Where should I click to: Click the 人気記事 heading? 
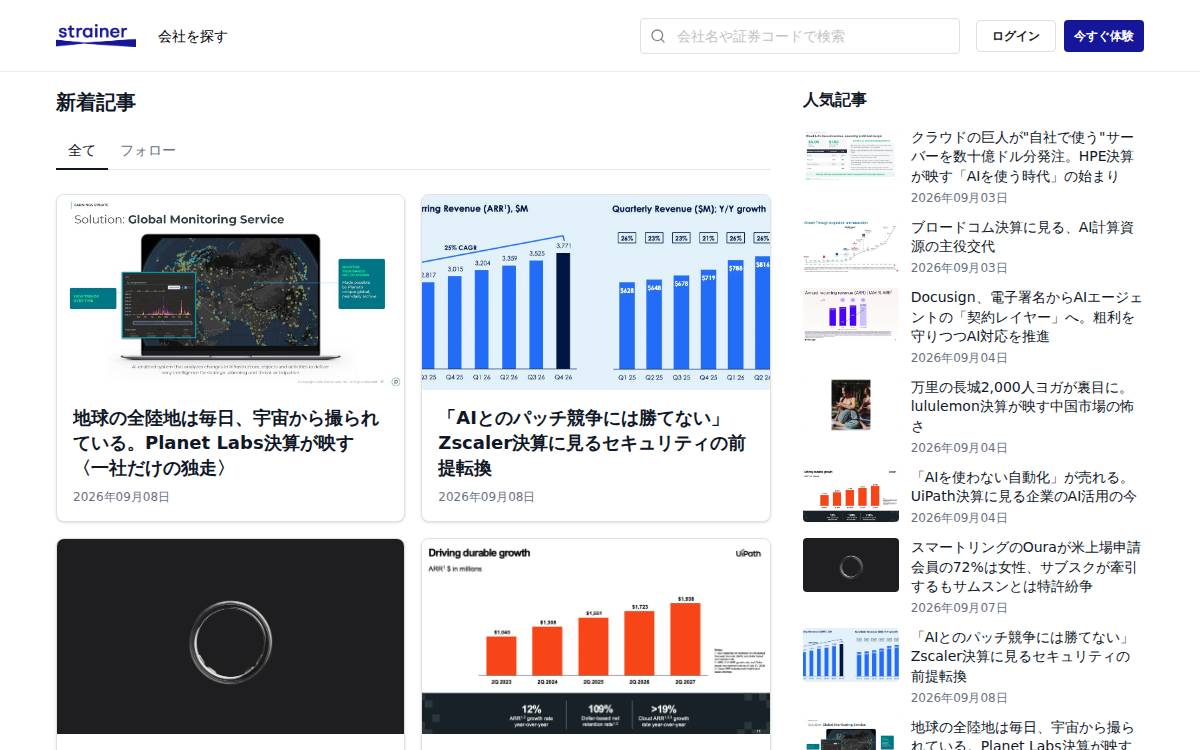(835, 99)
